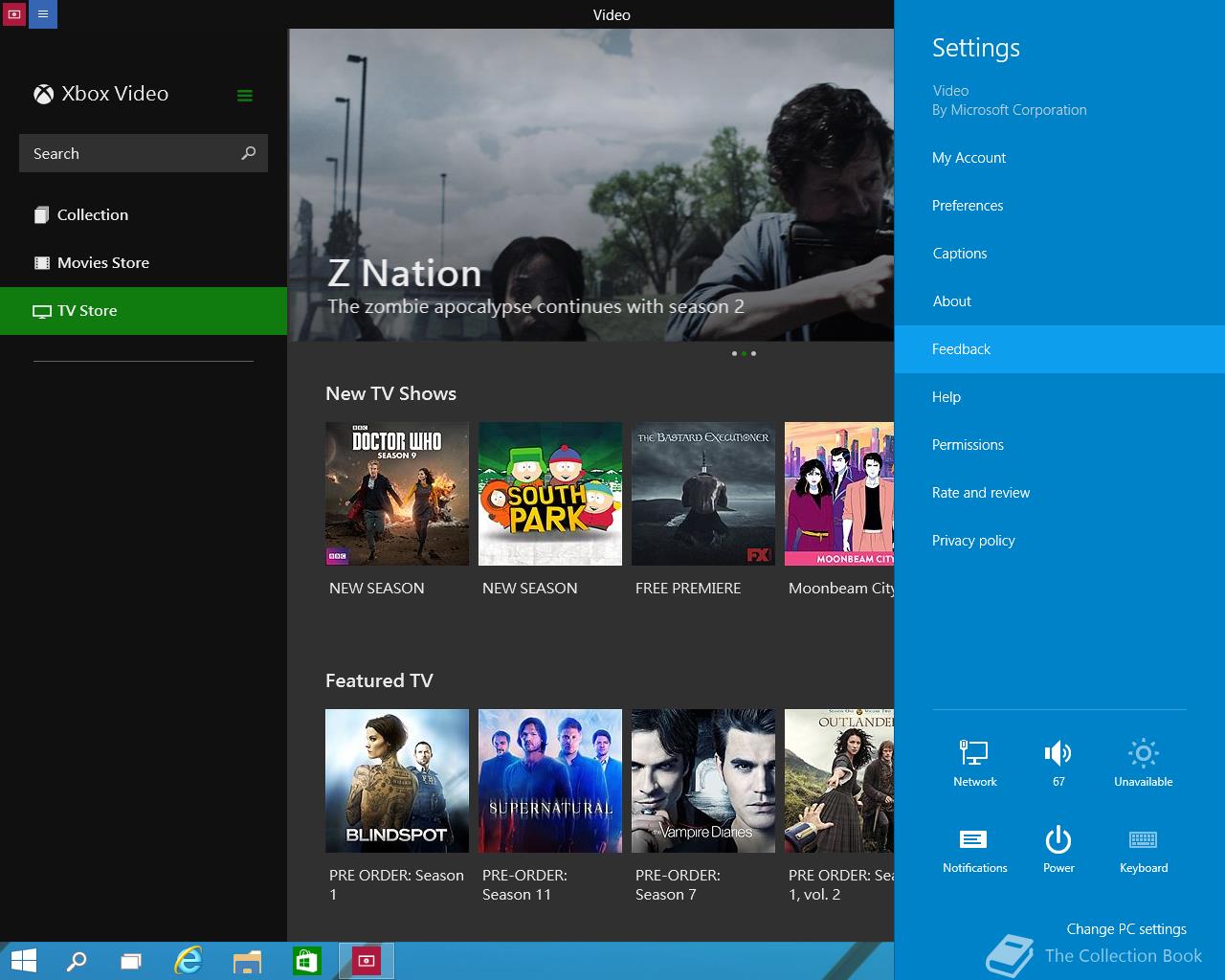Click the Featured TV heading
1225x980 pixels.
click(379, 680)
